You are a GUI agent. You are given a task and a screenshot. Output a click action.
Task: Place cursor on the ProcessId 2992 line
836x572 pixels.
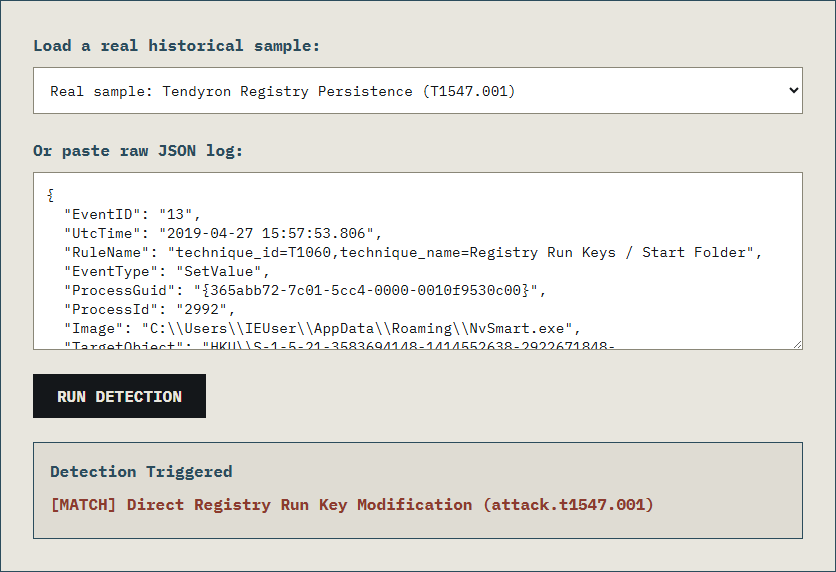click(x=149, y=310)
